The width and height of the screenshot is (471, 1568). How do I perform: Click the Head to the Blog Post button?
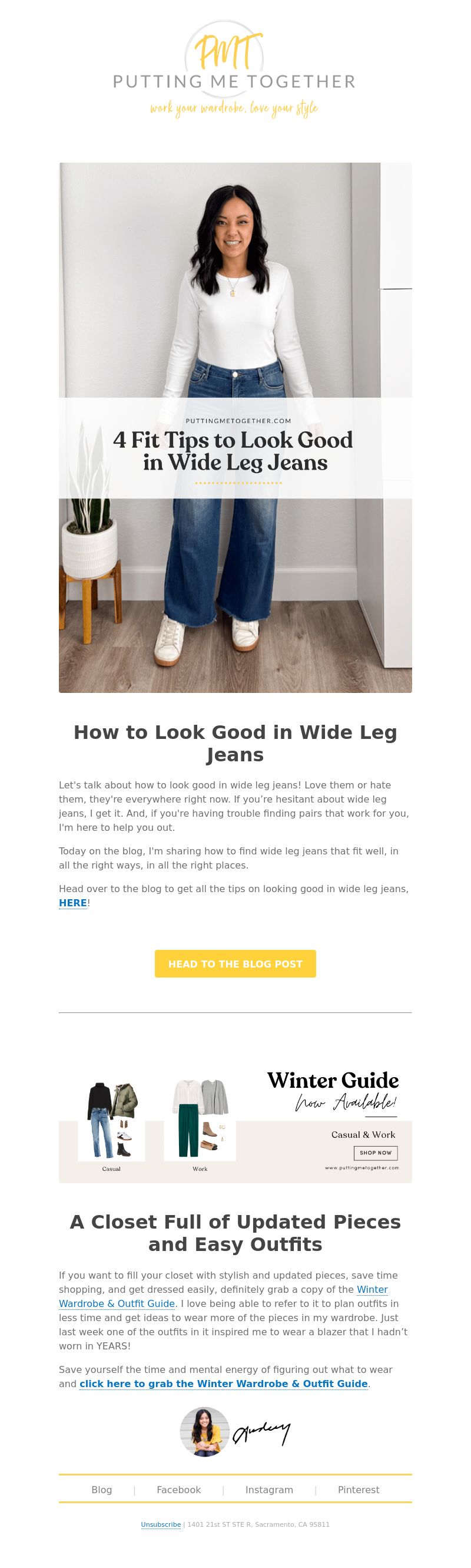click(x=235, y=963)
